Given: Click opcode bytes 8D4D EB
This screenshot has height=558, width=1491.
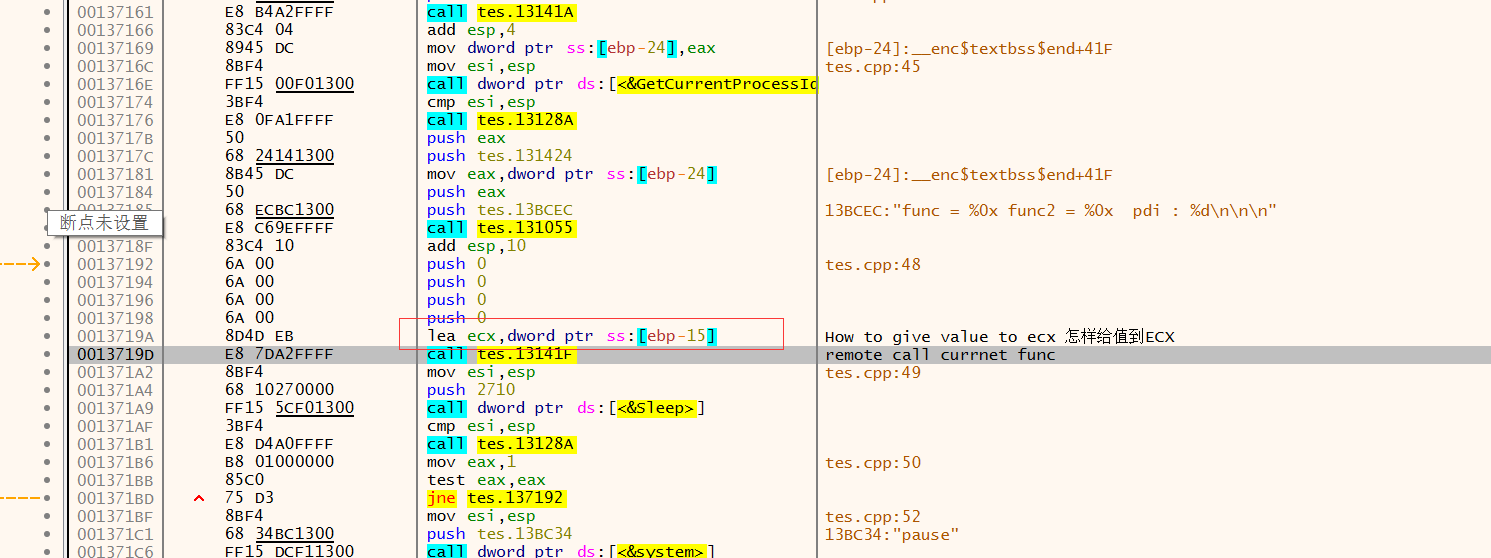Looking at the screenshot, I should click(x=259, y=336).
